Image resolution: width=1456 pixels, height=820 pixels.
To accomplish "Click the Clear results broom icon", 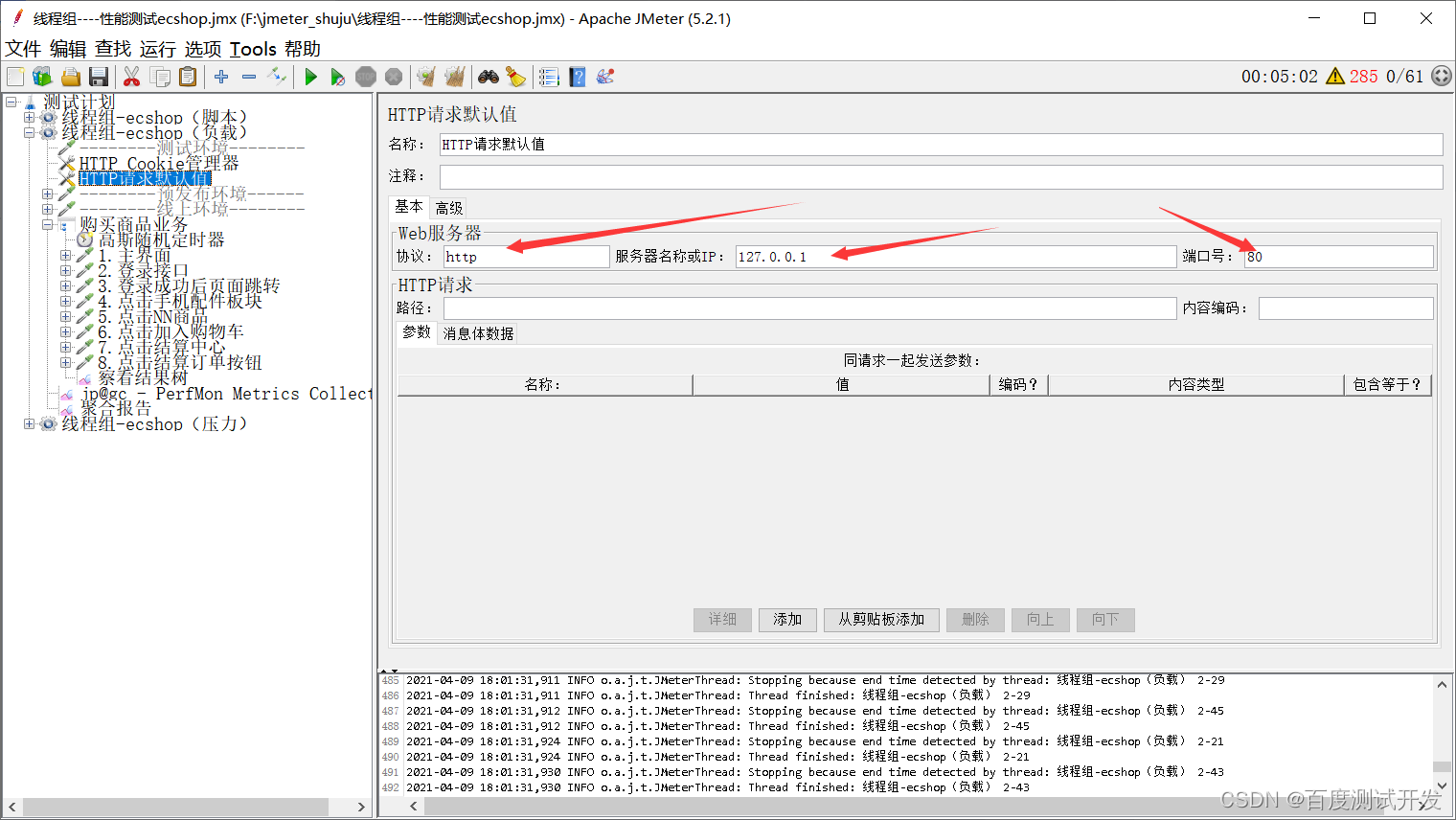I will point(426,77).
